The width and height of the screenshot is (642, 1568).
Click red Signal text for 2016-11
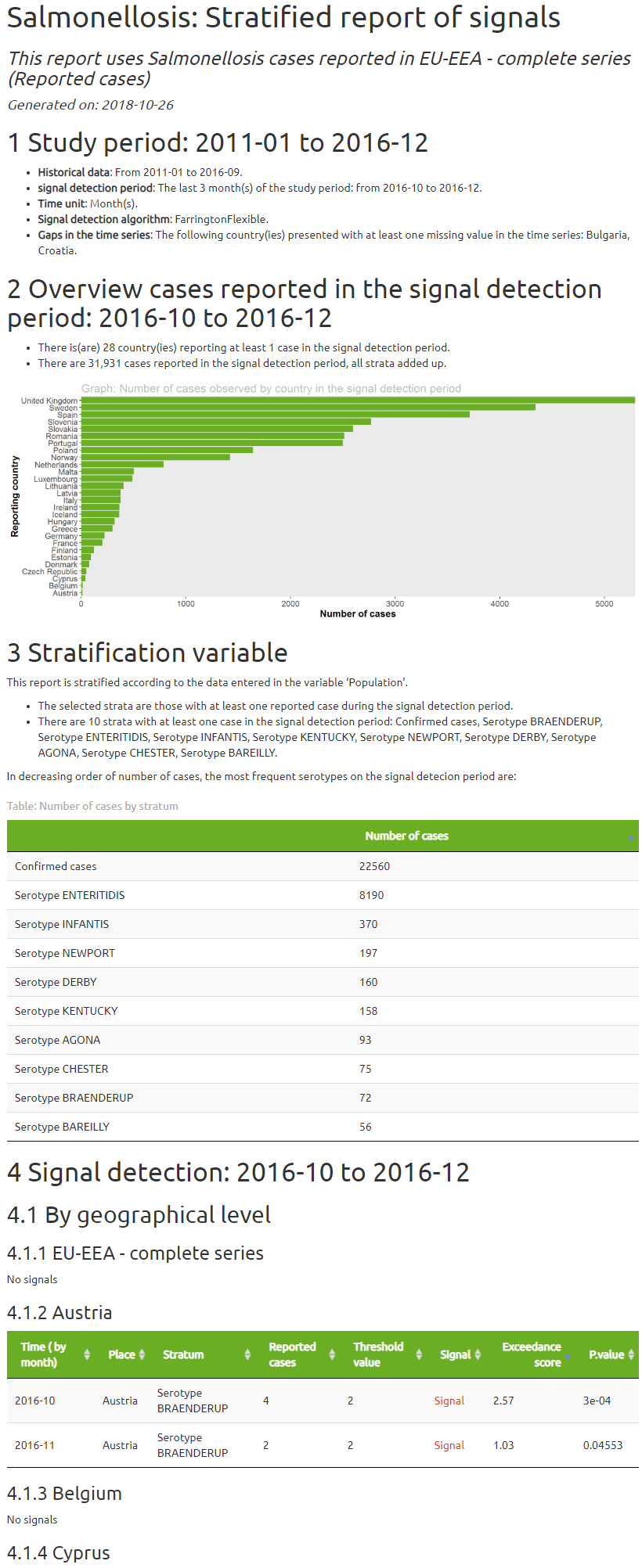point(449,1445)
